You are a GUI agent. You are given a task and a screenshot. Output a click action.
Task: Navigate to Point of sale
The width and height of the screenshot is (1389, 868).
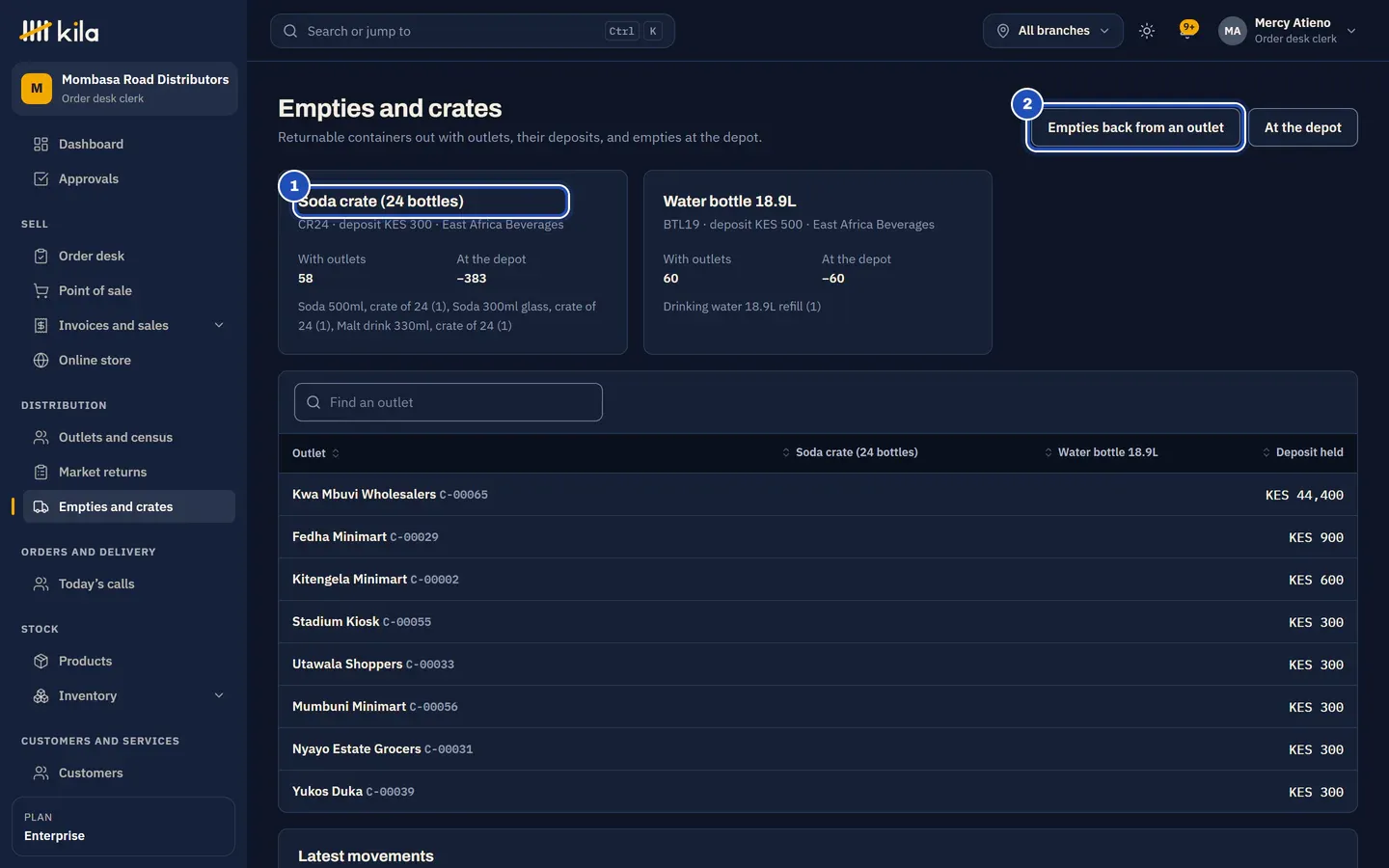(x=129, y=290)
